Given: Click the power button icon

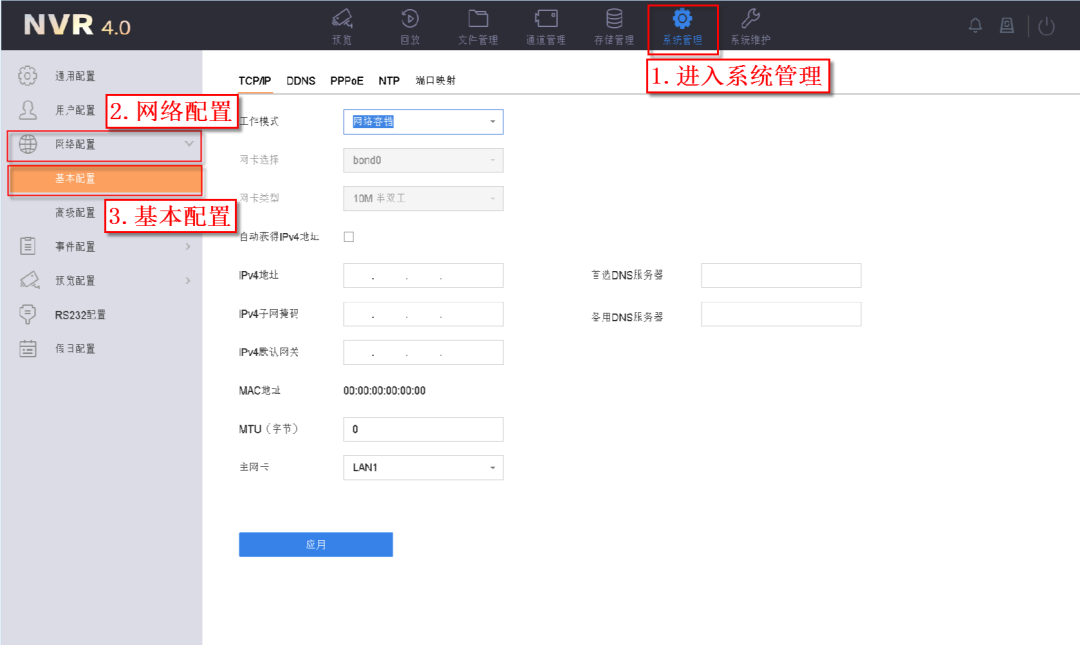Looking at the screenshot, I should [x=1046, y=27].
